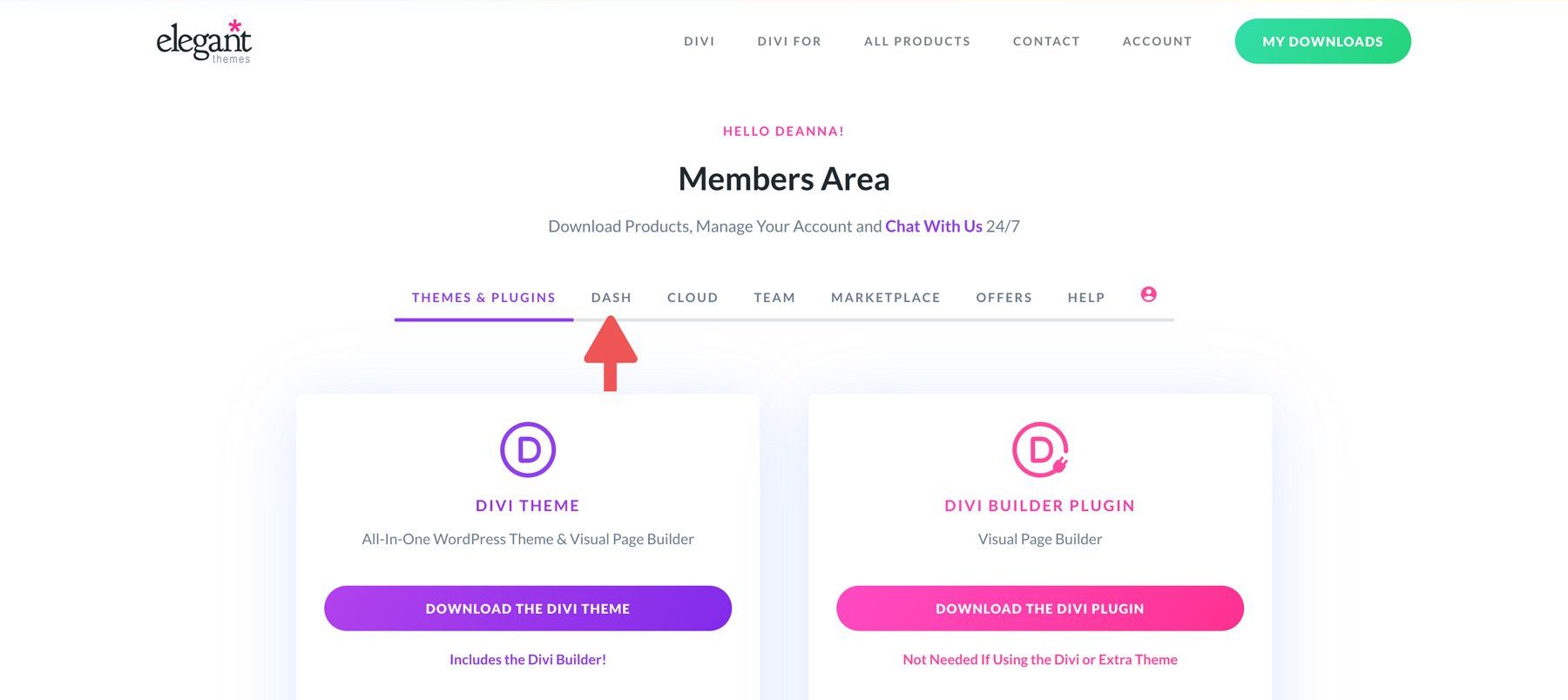
Task: Click the pink Divi Builder Plugin icon
Action: (x=1038, y=450)
